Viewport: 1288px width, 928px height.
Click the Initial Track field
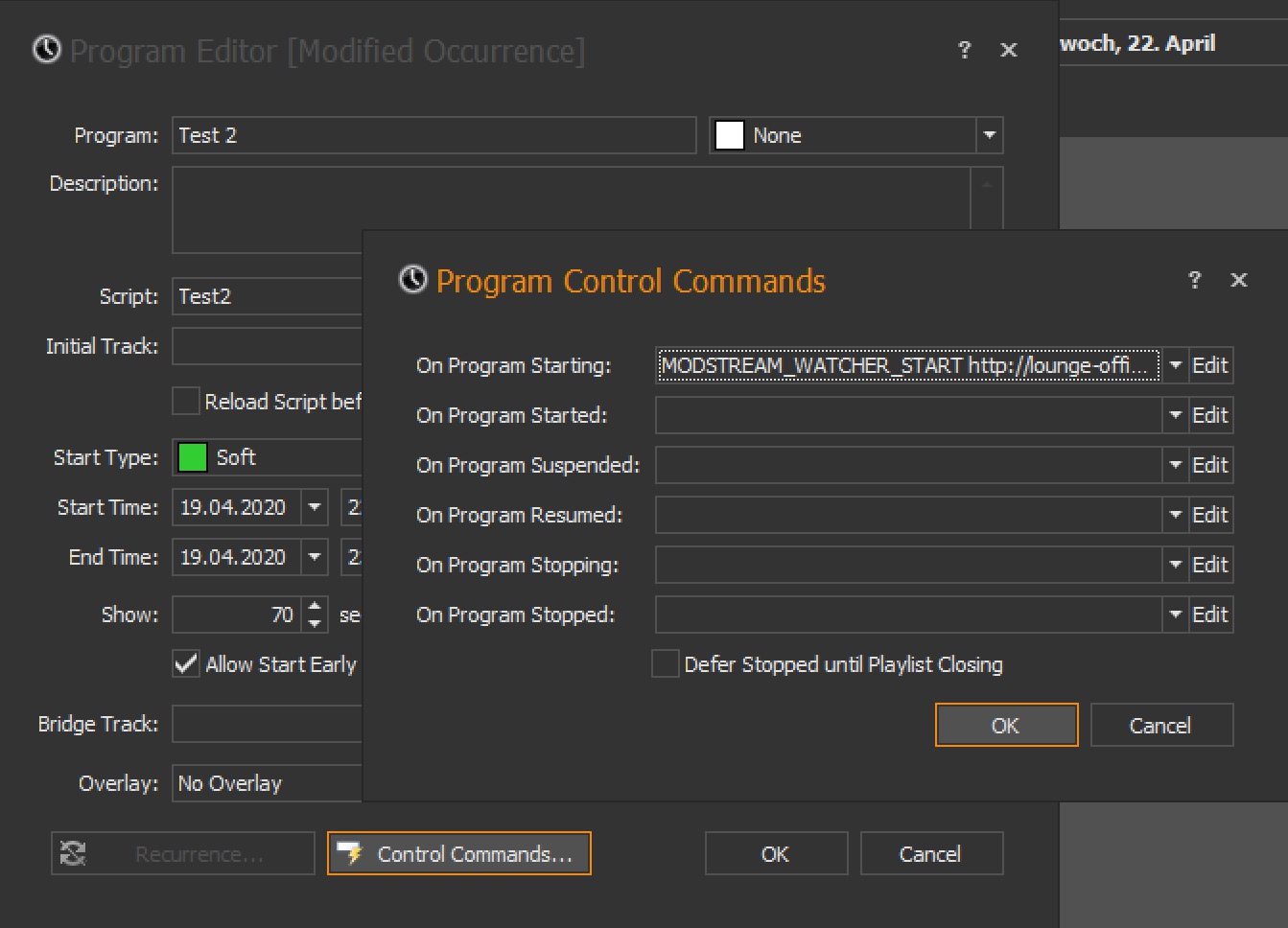coord(268,346)
